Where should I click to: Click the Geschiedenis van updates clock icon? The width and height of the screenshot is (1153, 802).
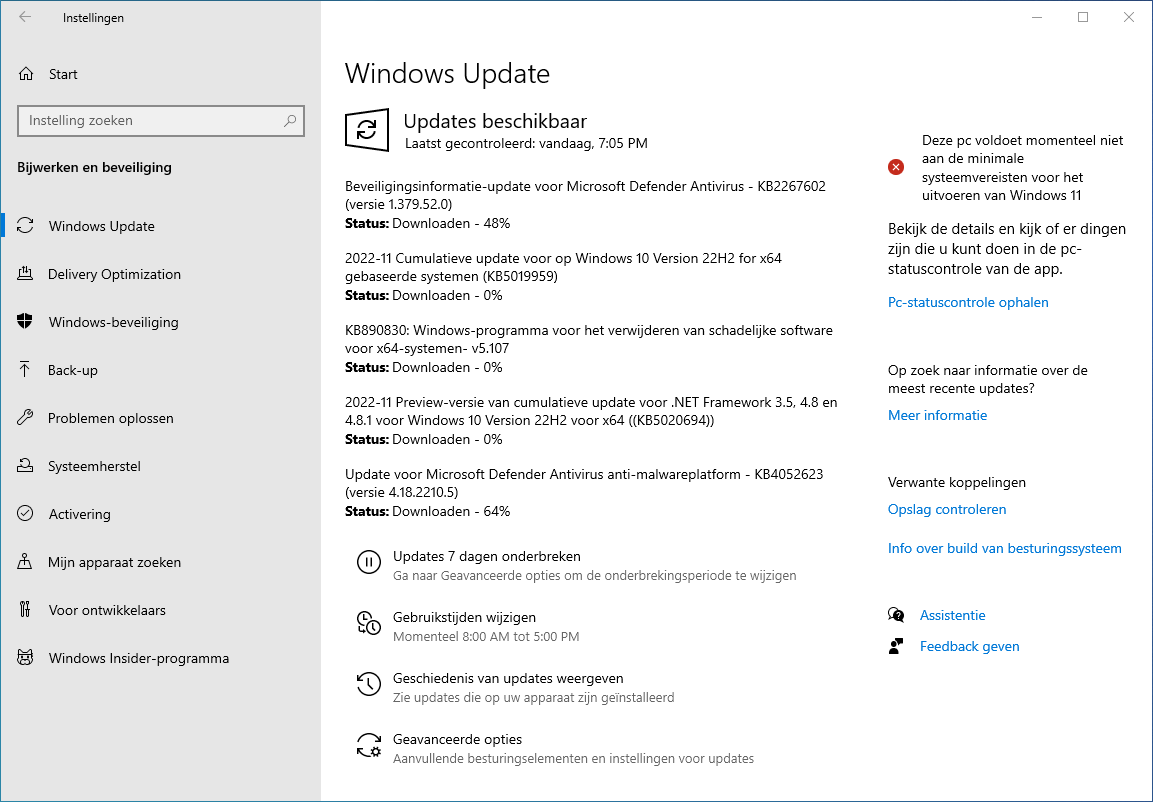coord(369,685)
